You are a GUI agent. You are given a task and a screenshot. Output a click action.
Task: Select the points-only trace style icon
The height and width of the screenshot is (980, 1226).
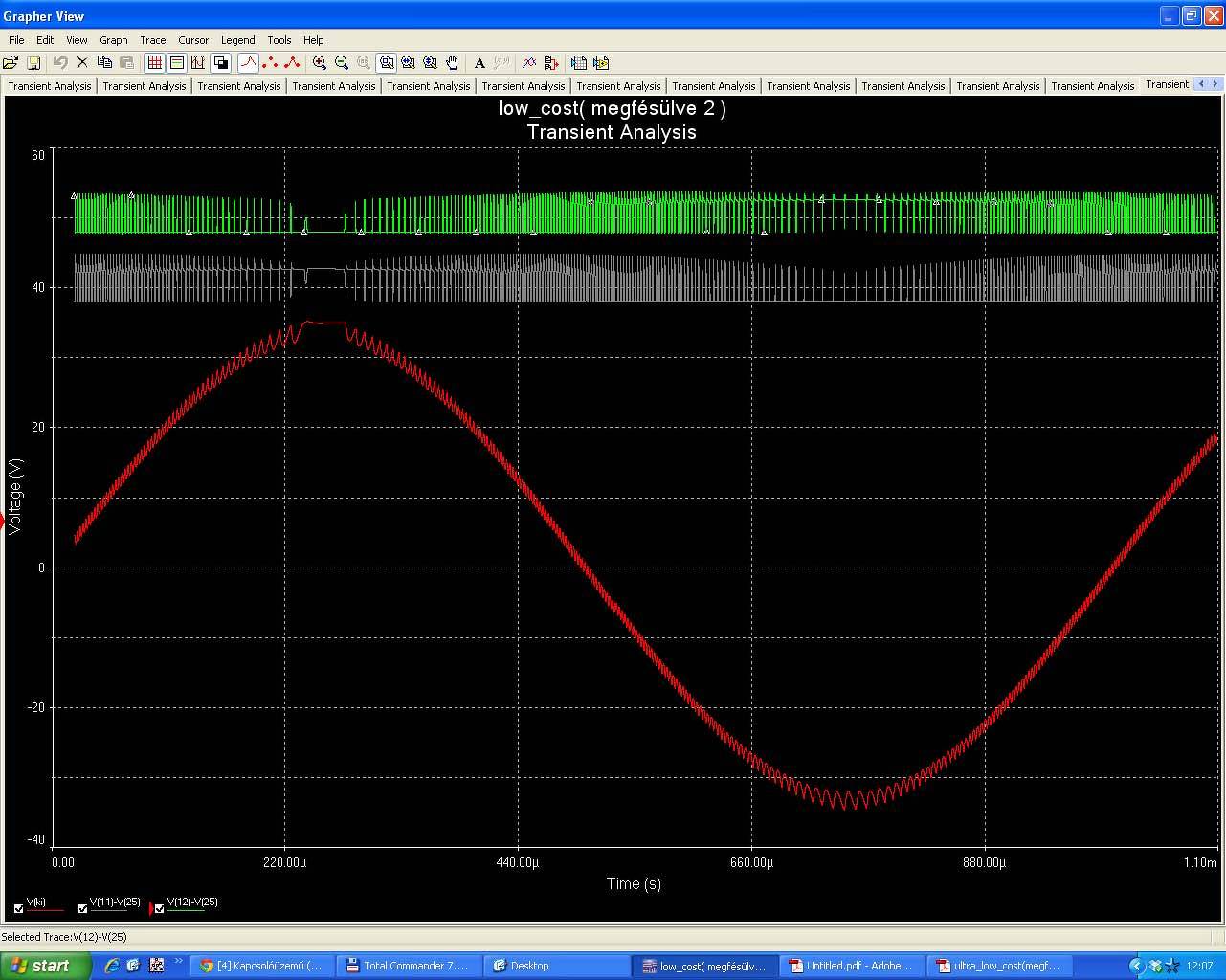point(270,63)
